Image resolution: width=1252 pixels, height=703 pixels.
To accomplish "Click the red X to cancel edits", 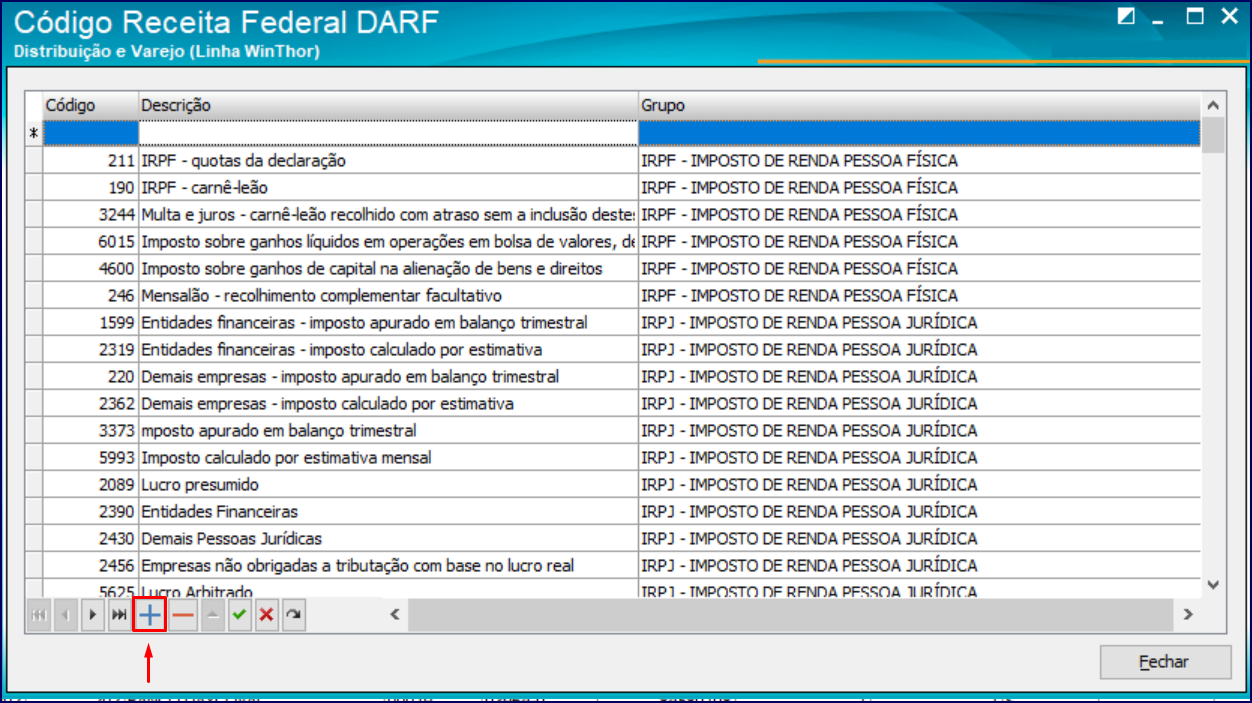I will 264,615.
